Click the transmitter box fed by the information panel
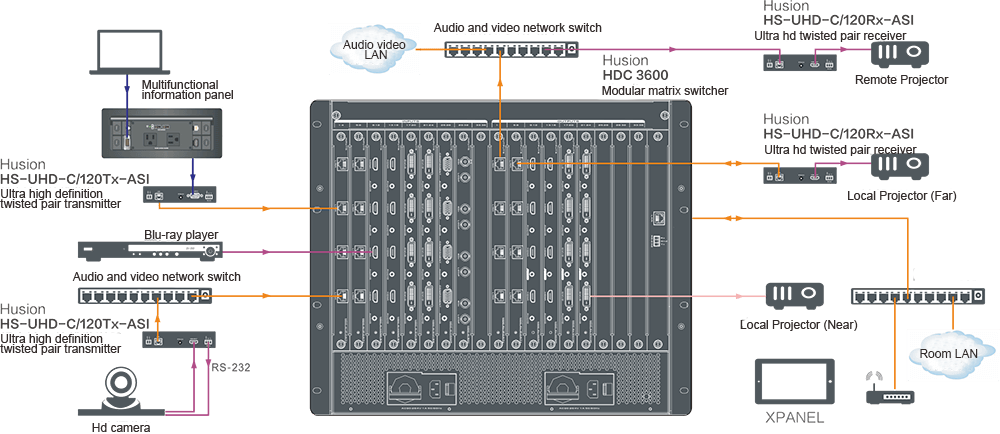Screen dimensions: 1000x434 point(179,195)
